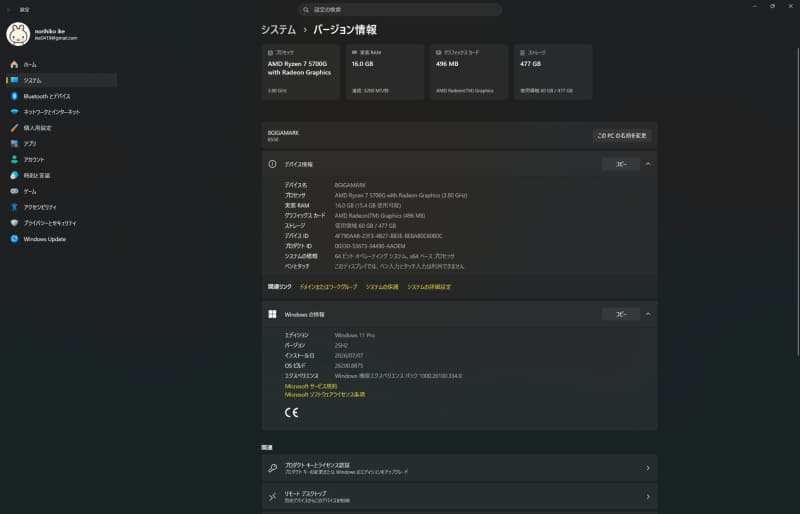Image resolution: width=800 pixels, height=514 pixels.
Task: Select the バージョン 25H2 value
Action: pyautogui.click(x=341, y=346)
